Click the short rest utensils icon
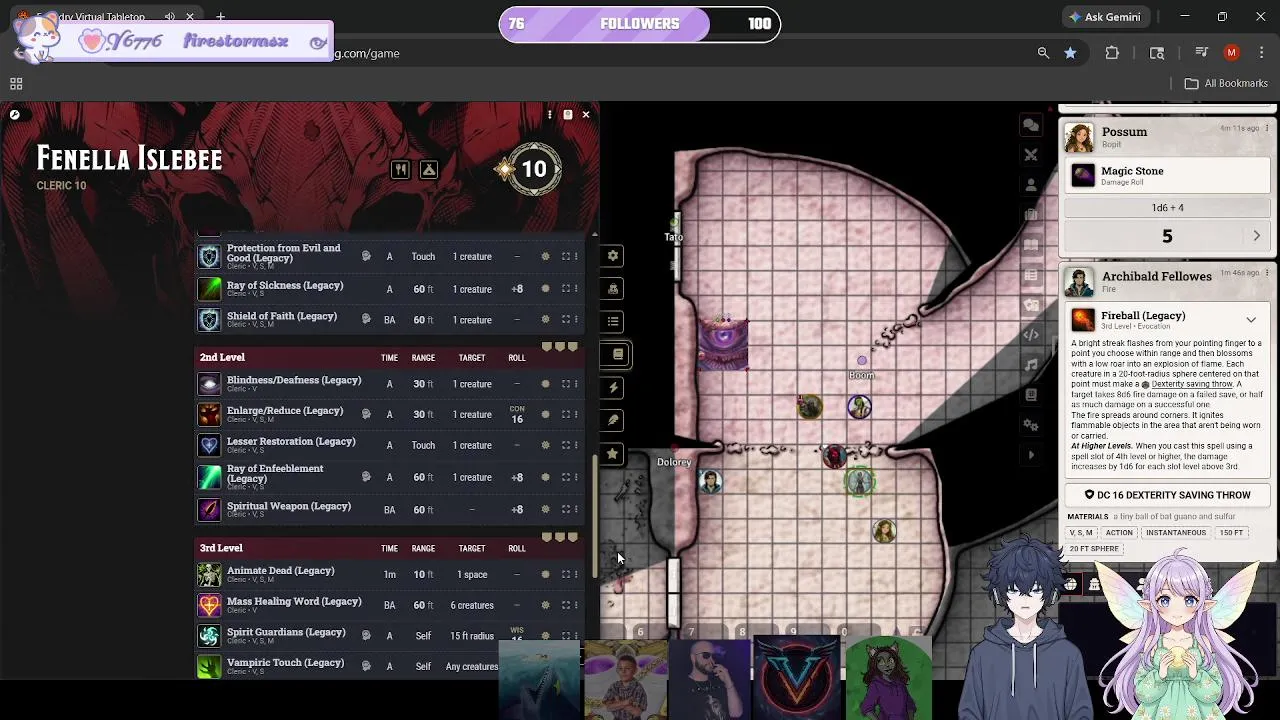 [400, 170]
